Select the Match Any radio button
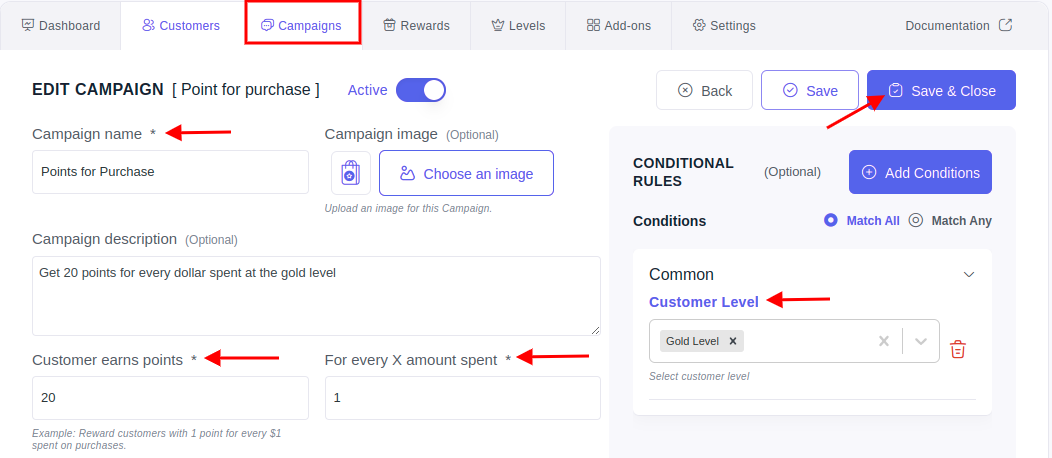Image resolution: width=1052 pixels, height=458 pixels. pos(916,220)
